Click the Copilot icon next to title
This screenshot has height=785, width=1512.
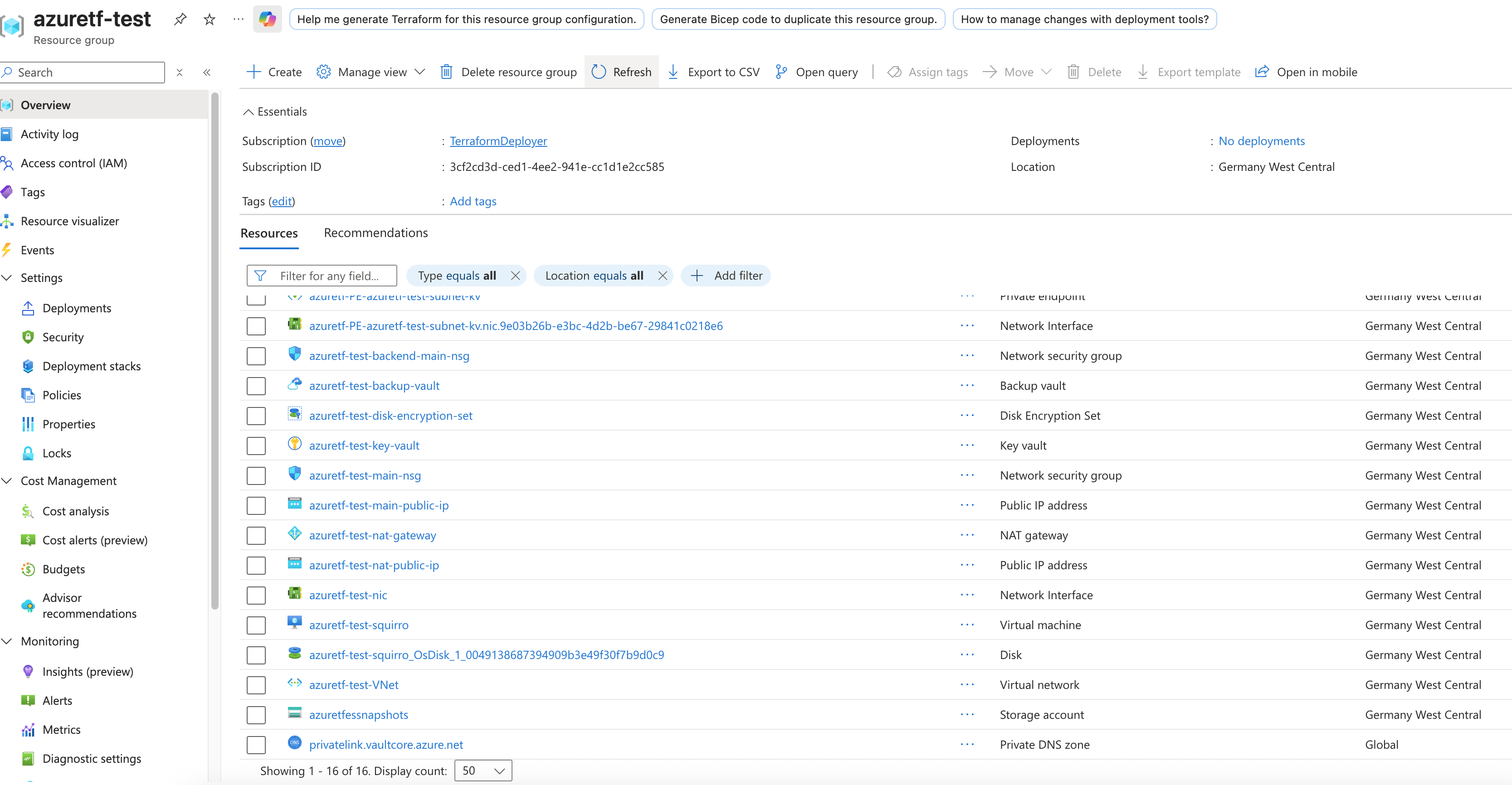267,19
